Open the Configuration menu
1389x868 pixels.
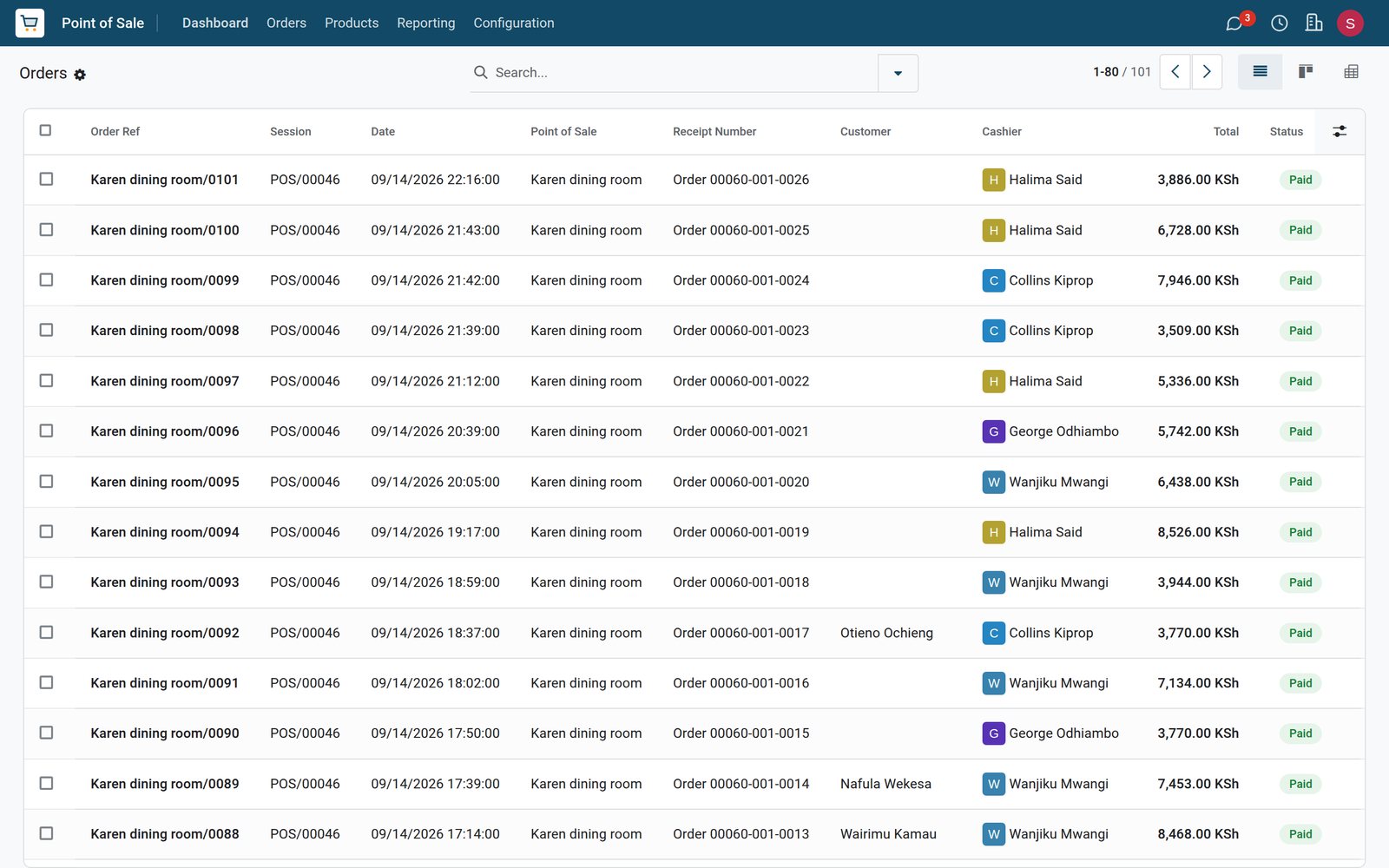coord(514,23)
